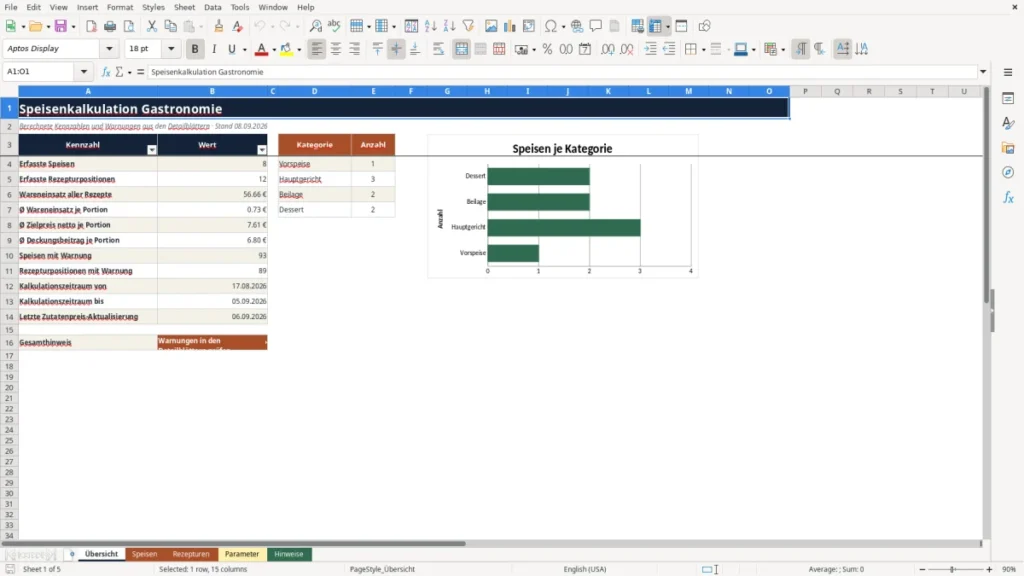This screenshot has height=576, width=1024.
Task: Open the Borders dropdown arrow
Action: pyautogui.click(x=703, y=50)
